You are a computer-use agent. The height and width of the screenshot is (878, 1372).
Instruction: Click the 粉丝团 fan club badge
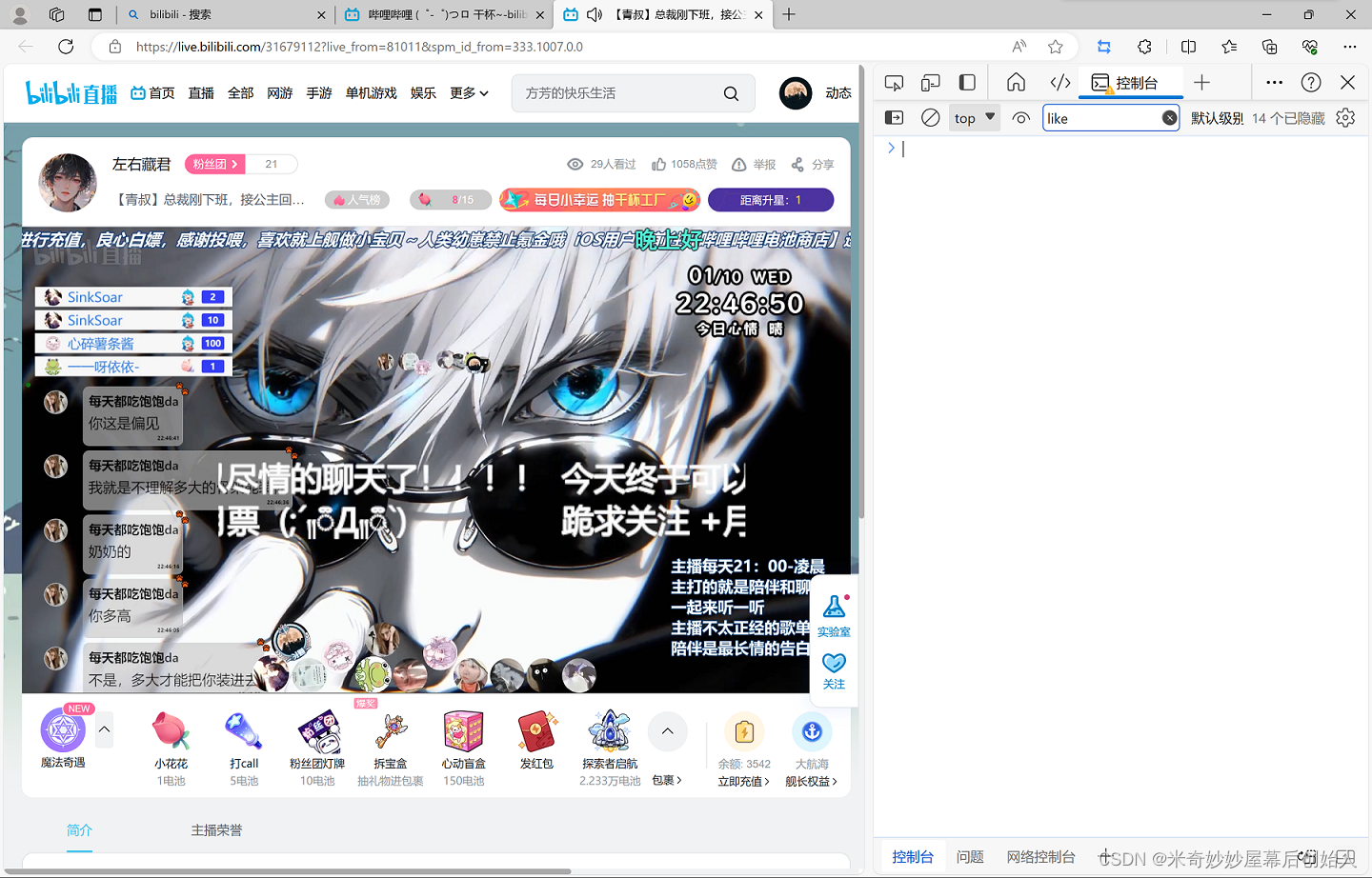(215, 164)
